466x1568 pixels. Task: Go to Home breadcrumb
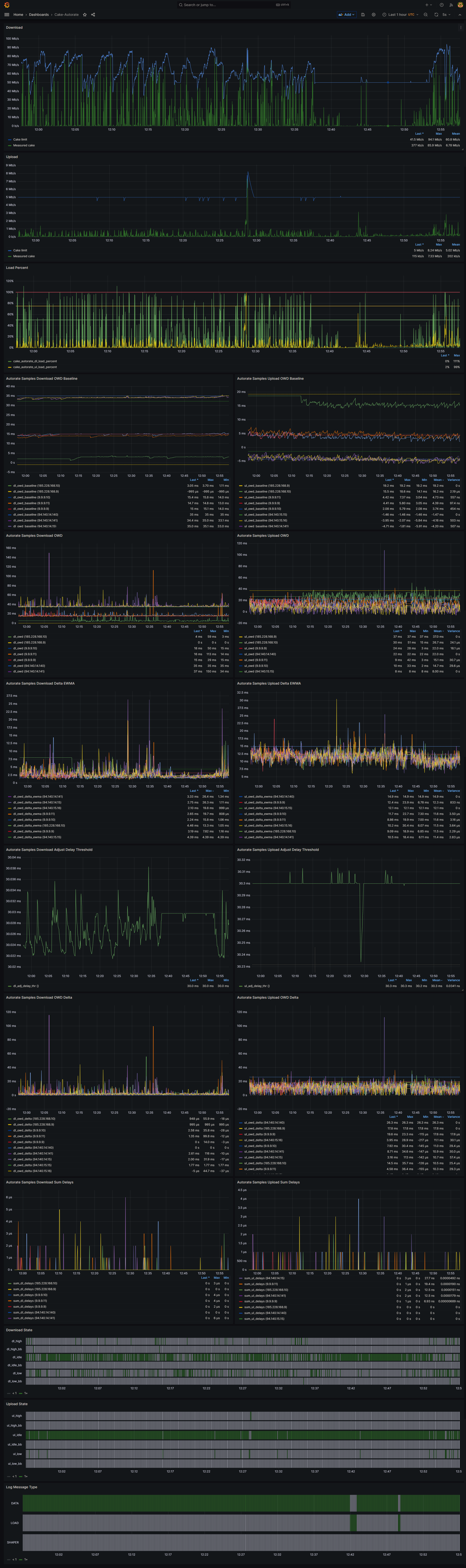(18, 15)
